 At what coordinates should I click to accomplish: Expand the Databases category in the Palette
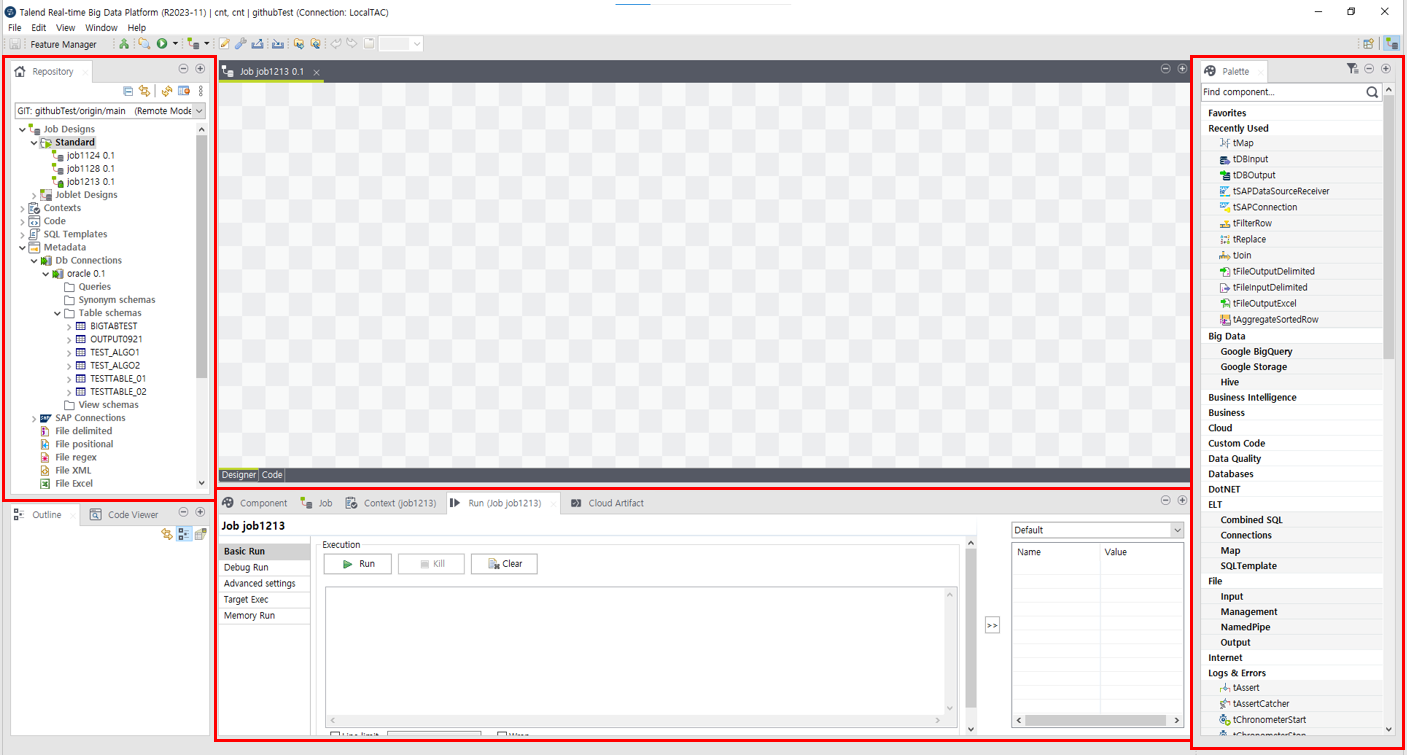tap(1231, 474)
